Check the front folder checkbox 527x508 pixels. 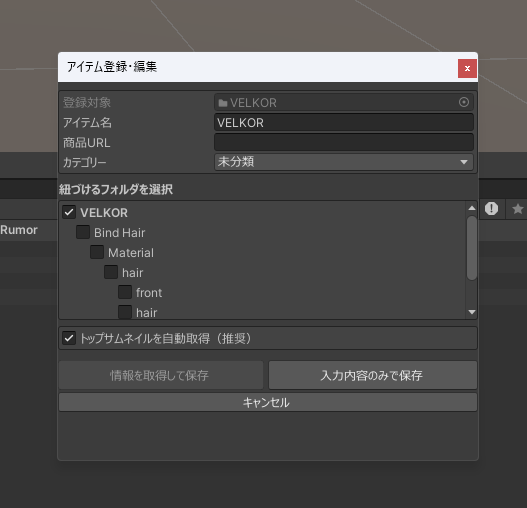125,292
